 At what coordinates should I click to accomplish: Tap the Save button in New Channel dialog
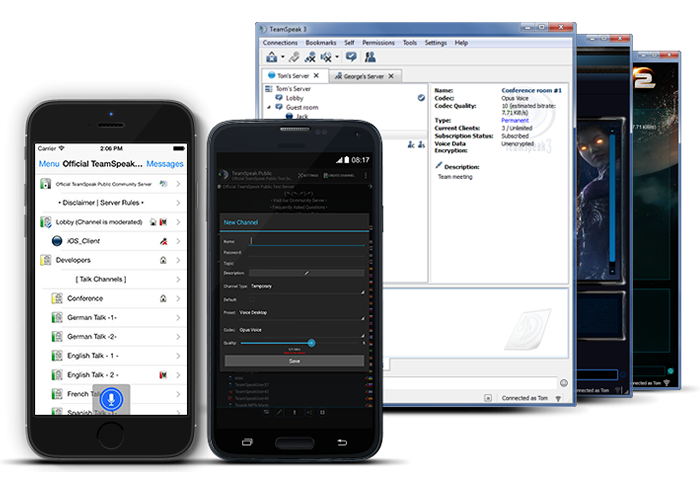click(294, 361)
